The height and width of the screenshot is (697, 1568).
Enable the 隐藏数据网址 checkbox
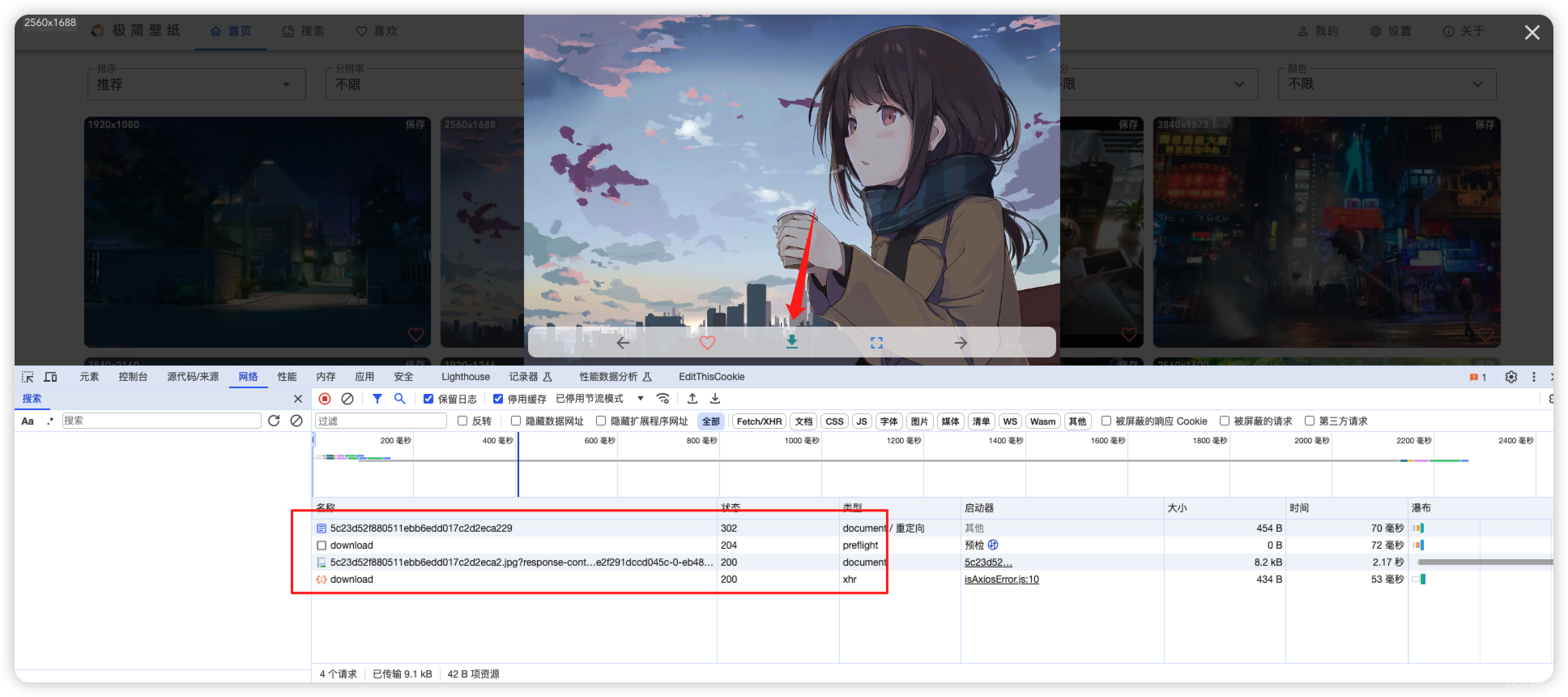[515, 421]
